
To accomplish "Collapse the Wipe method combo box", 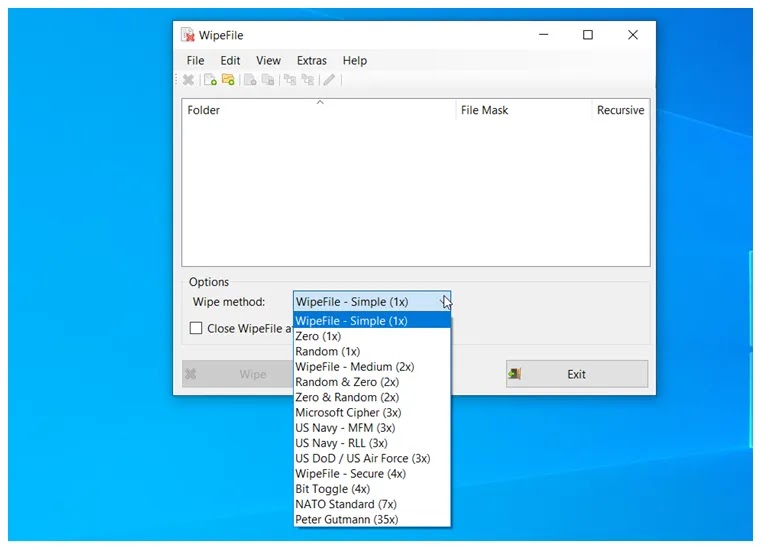I will coord(372,301).
